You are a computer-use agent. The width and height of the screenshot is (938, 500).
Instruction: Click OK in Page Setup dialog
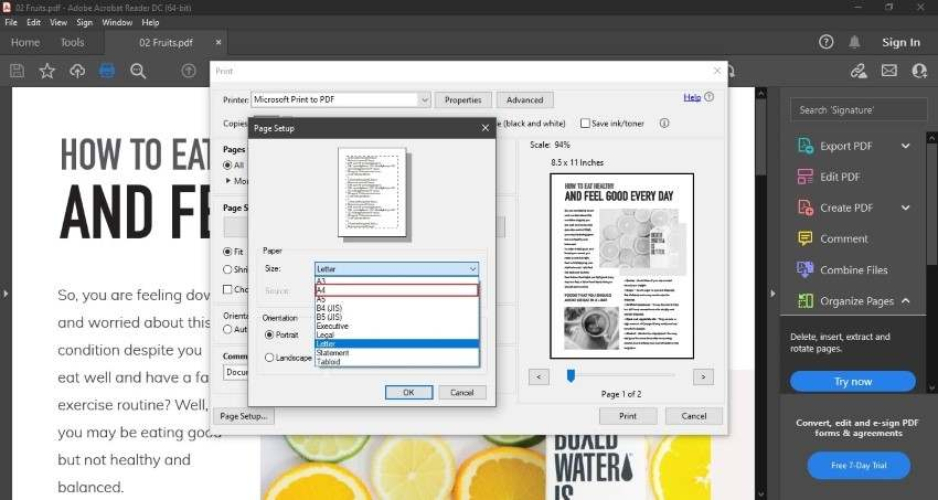tap(409, 392)
